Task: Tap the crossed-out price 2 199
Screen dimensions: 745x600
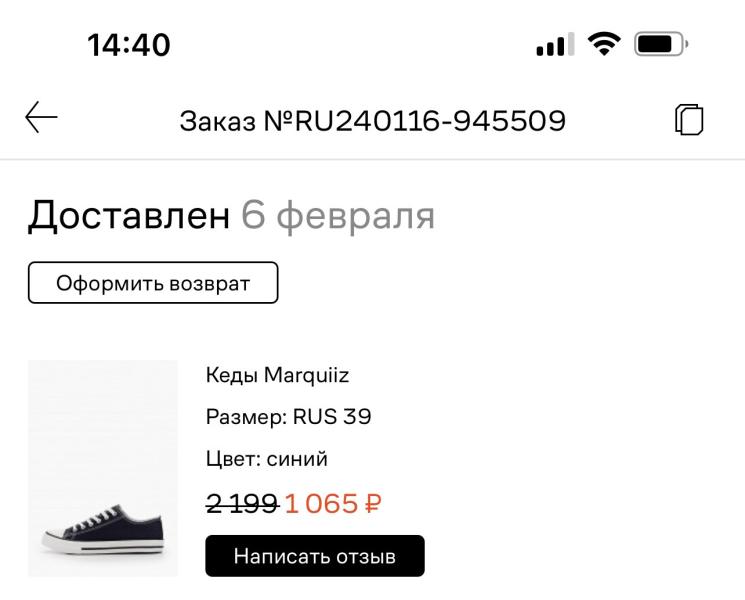Action: click(x=242, y=503)
